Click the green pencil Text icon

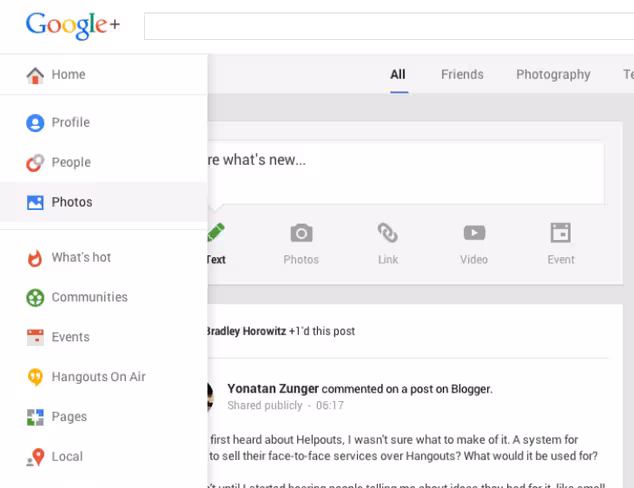[216, 232]
